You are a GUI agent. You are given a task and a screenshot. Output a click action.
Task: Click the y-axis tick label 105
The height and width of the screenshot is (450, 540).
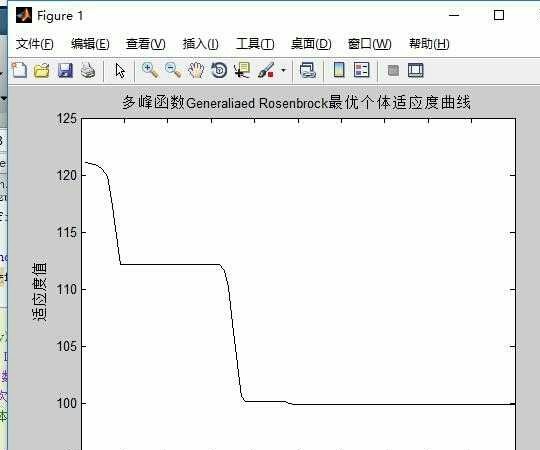pos(67,346)
